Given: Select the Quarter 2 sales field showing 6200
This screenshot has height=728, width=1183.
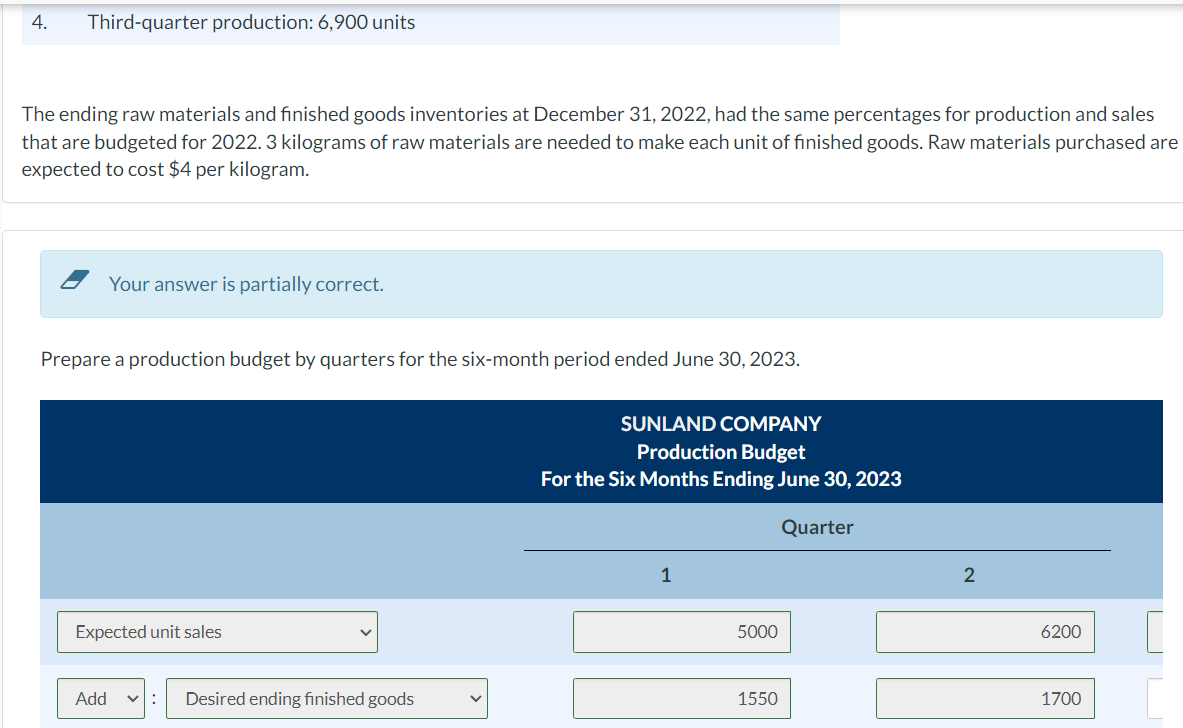Looking at the screenshot, I should pos(984,631).
